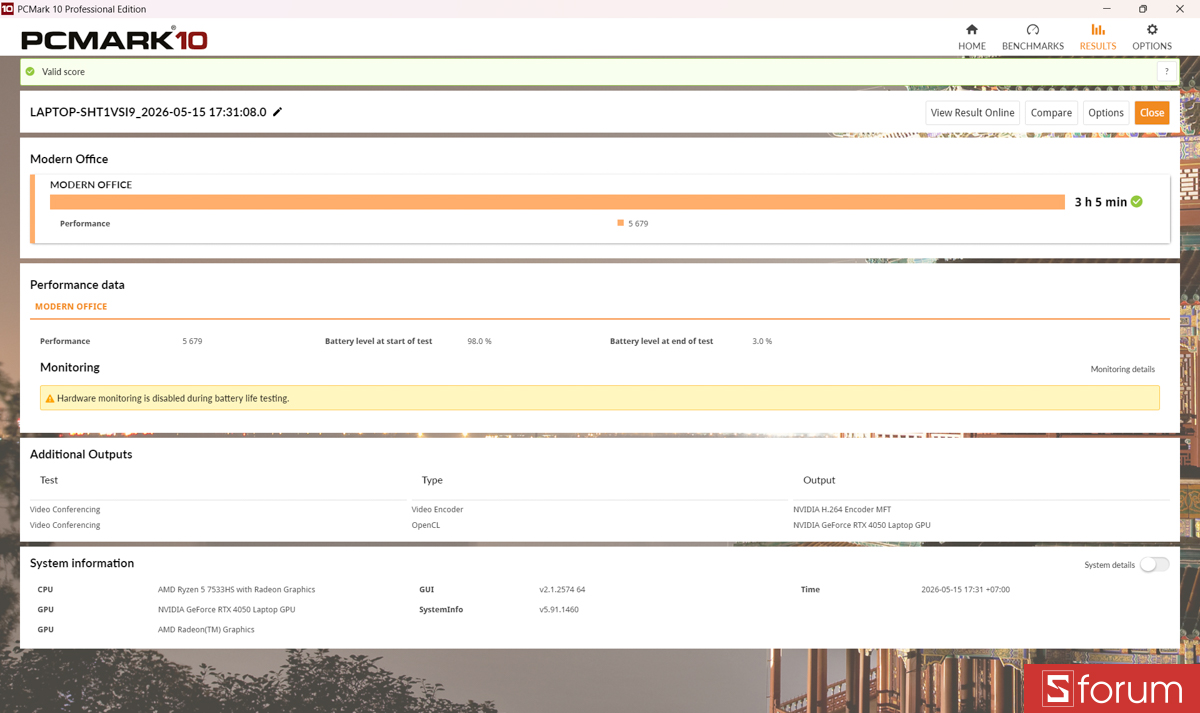Click GUI version 'v2.1.2574 64'
This screenshot has height=713, width=1200.
pos(562,589)
